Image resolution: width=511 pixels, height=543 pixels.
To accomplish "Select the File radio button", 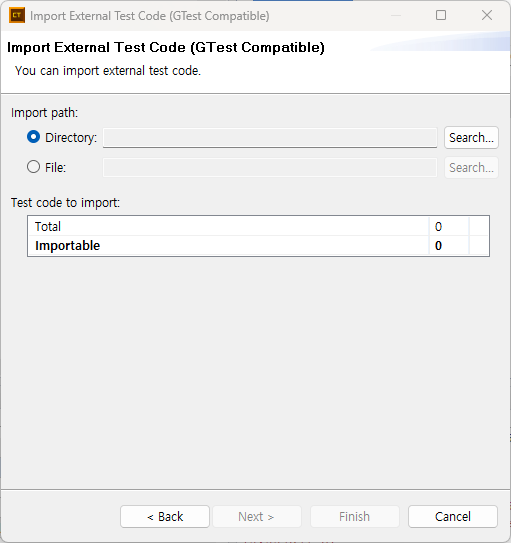I will coord(34,167).
